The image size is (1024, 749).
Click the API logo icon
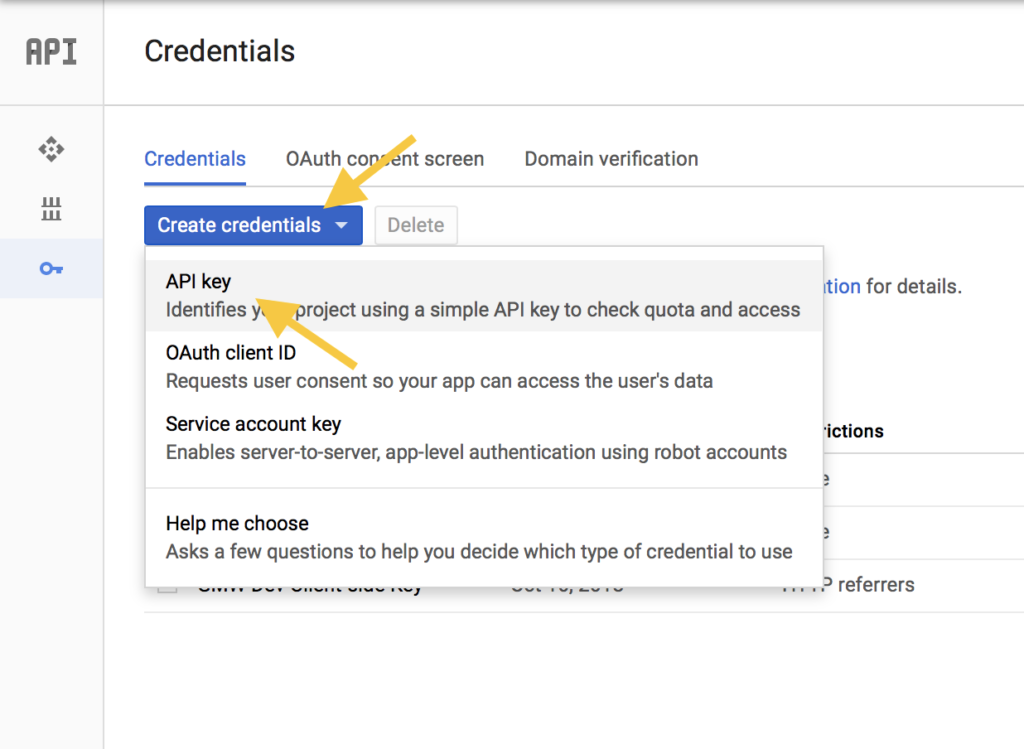pyautogui.click(x=51, y=51)
